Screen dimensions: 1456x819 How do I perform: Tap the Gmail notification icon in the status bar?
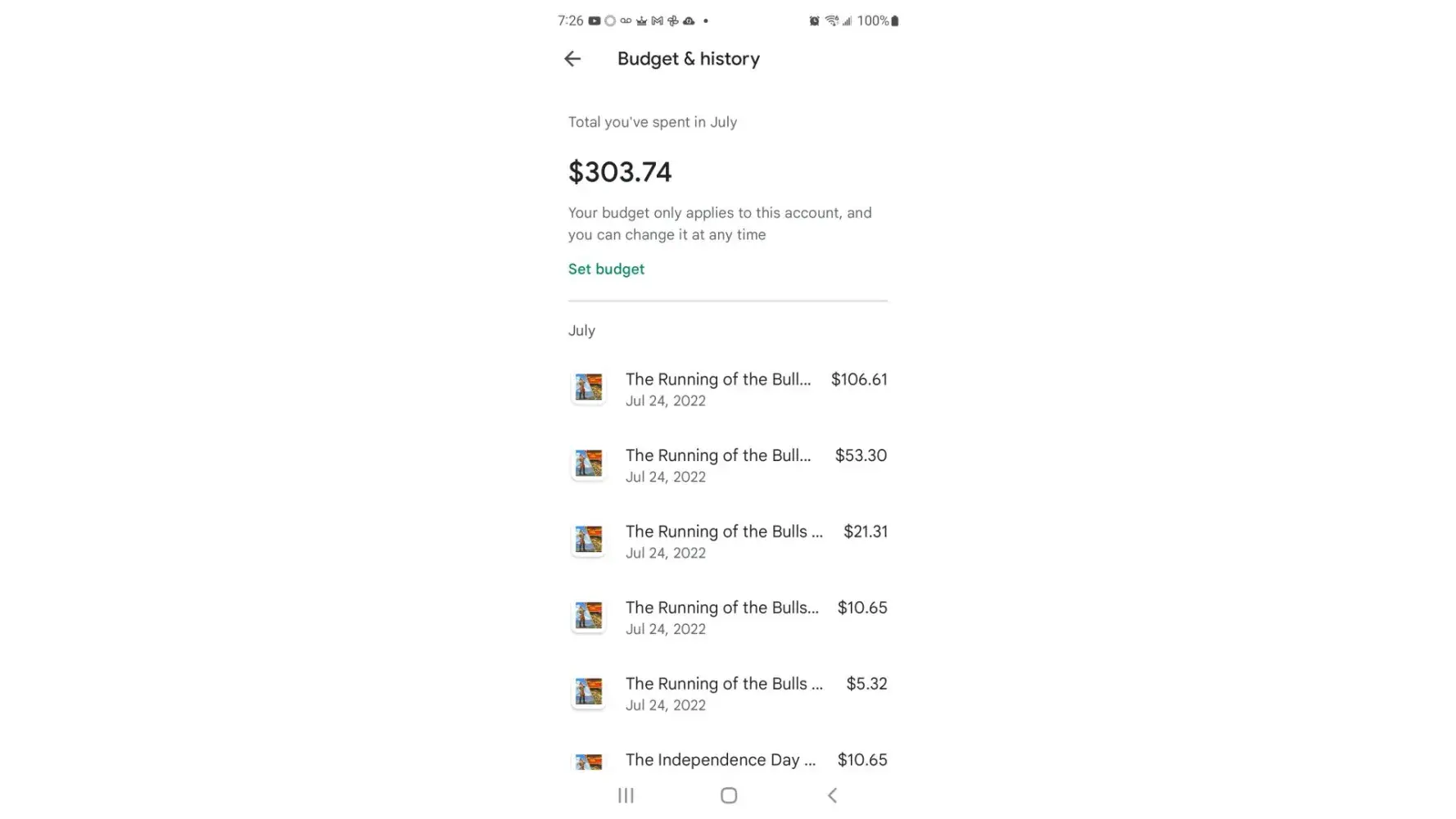[657, 21]
